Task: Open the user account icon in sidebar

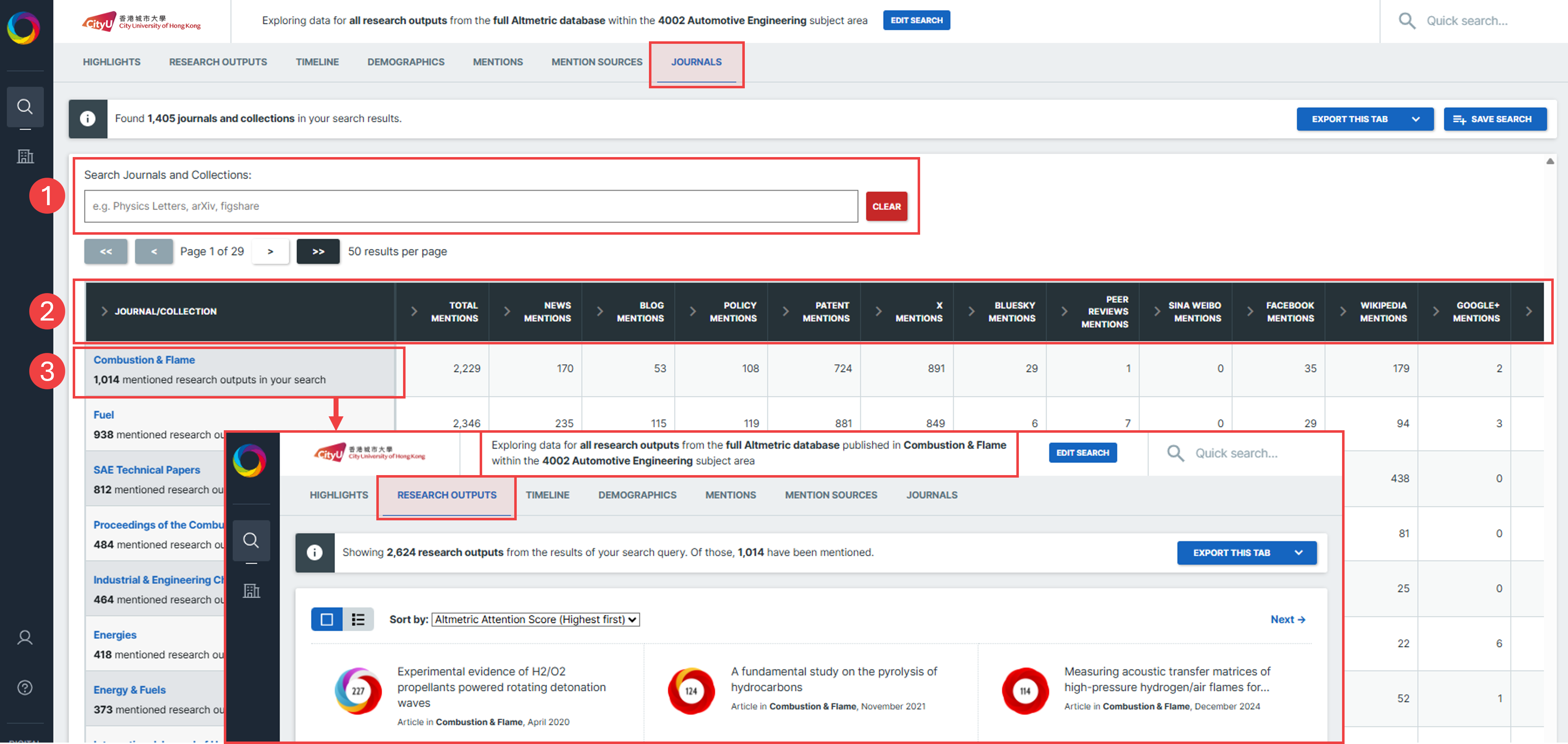Action: pyautogui.click(x=25, y=637)
